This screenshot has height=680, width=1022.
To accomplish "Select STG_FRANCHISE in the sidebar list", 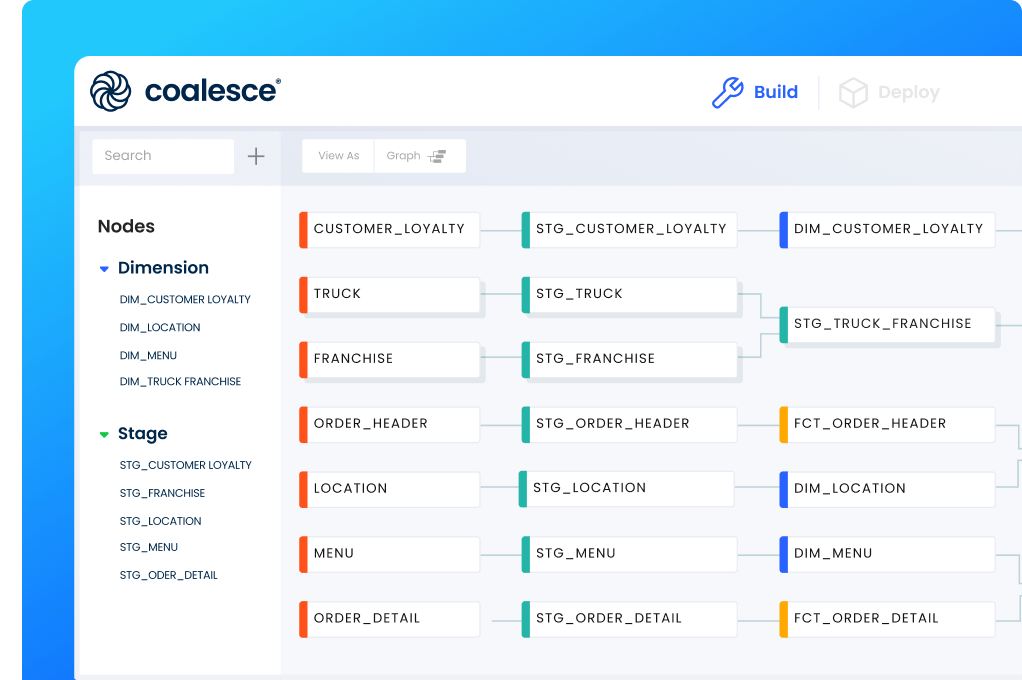I will [x=162, y=493].
